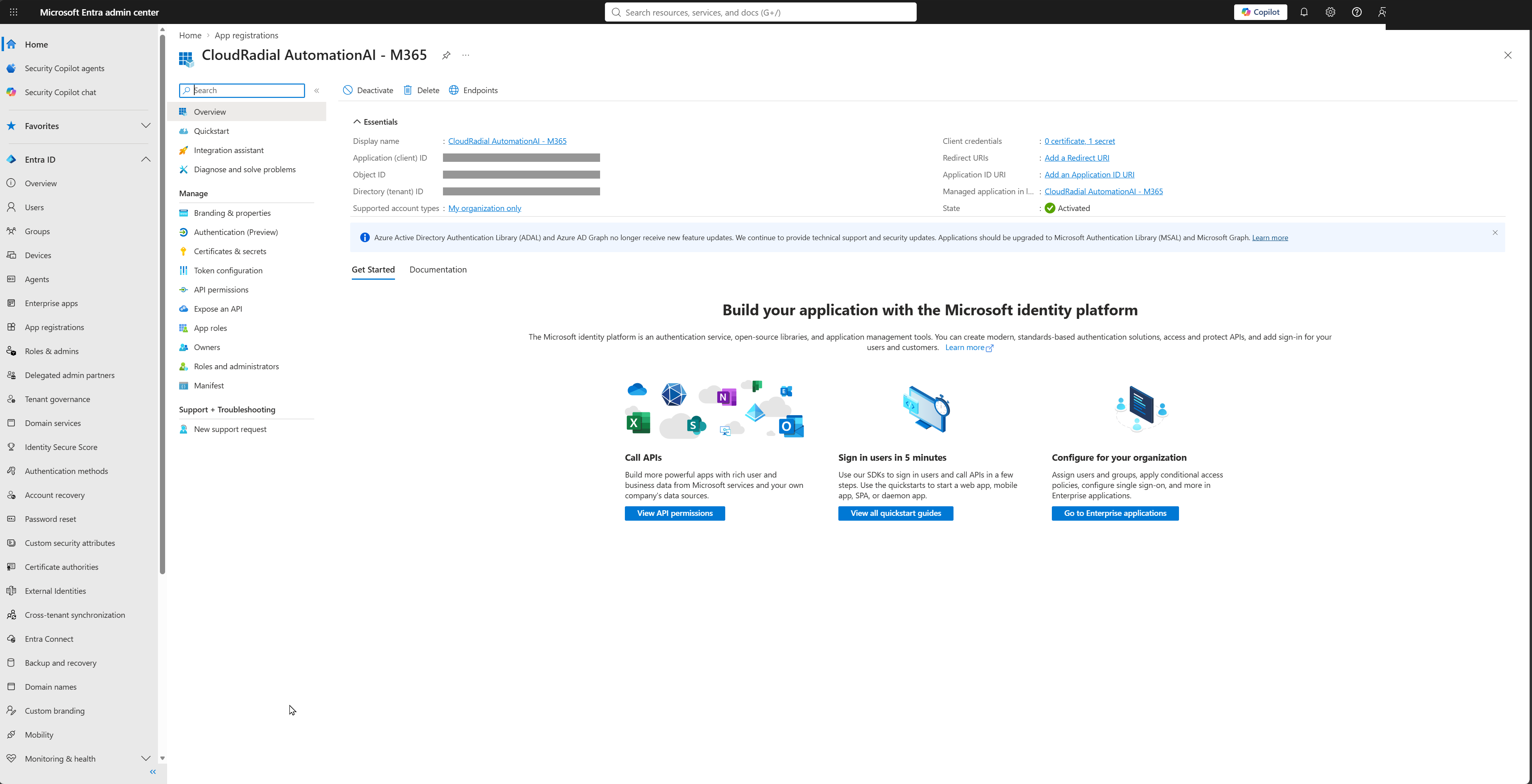Image resolution: width=1532 pixels, height=784 pixels.
Task: Click Learn more in ADAL banner
Action: (x=1270, y=238)
